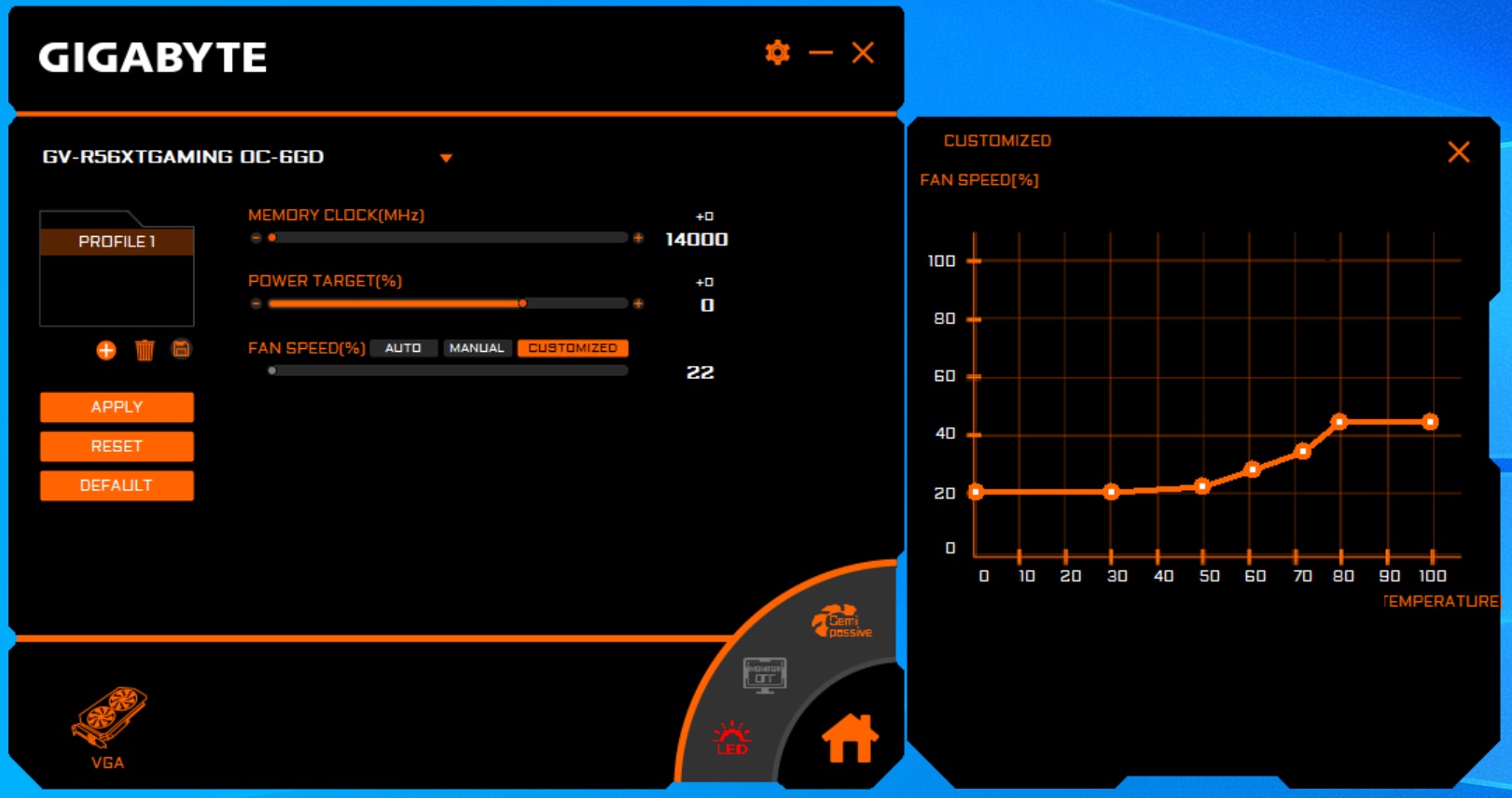This screenshot has height=798, width=1512.
Task: Save the profile with the disk icon
Action: point(182,349)
